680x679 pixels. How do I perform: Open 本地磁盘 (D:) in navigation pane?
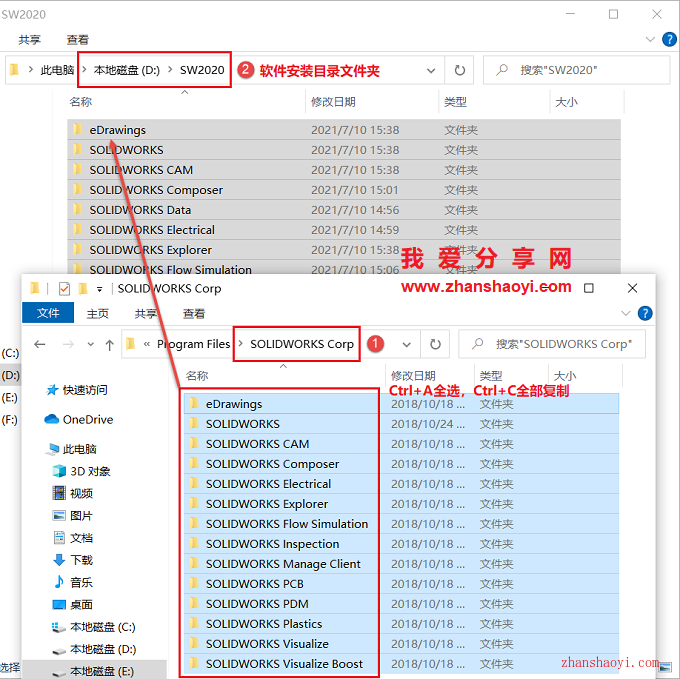click(94, 649)
